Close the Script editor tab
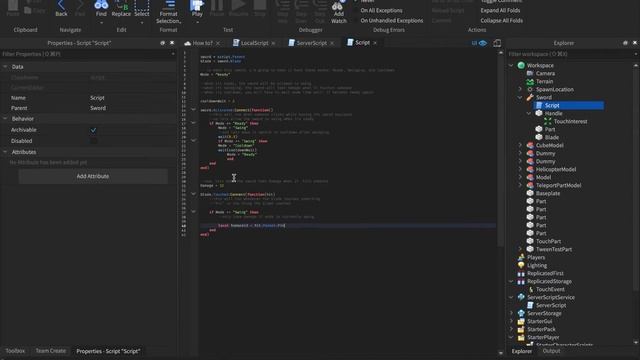 coord(375,43)
